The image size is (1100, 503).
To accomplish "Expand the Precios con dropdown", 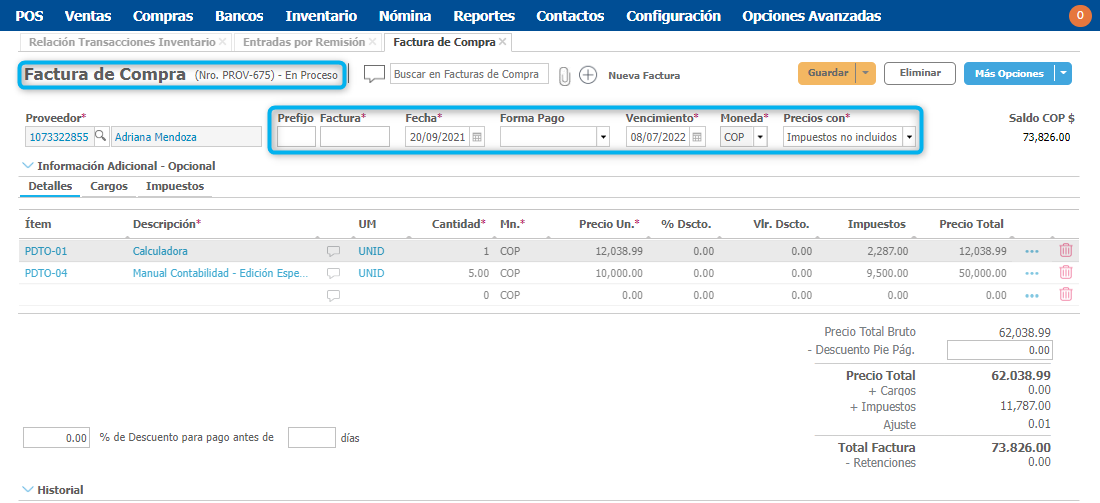I will (908, 137).
